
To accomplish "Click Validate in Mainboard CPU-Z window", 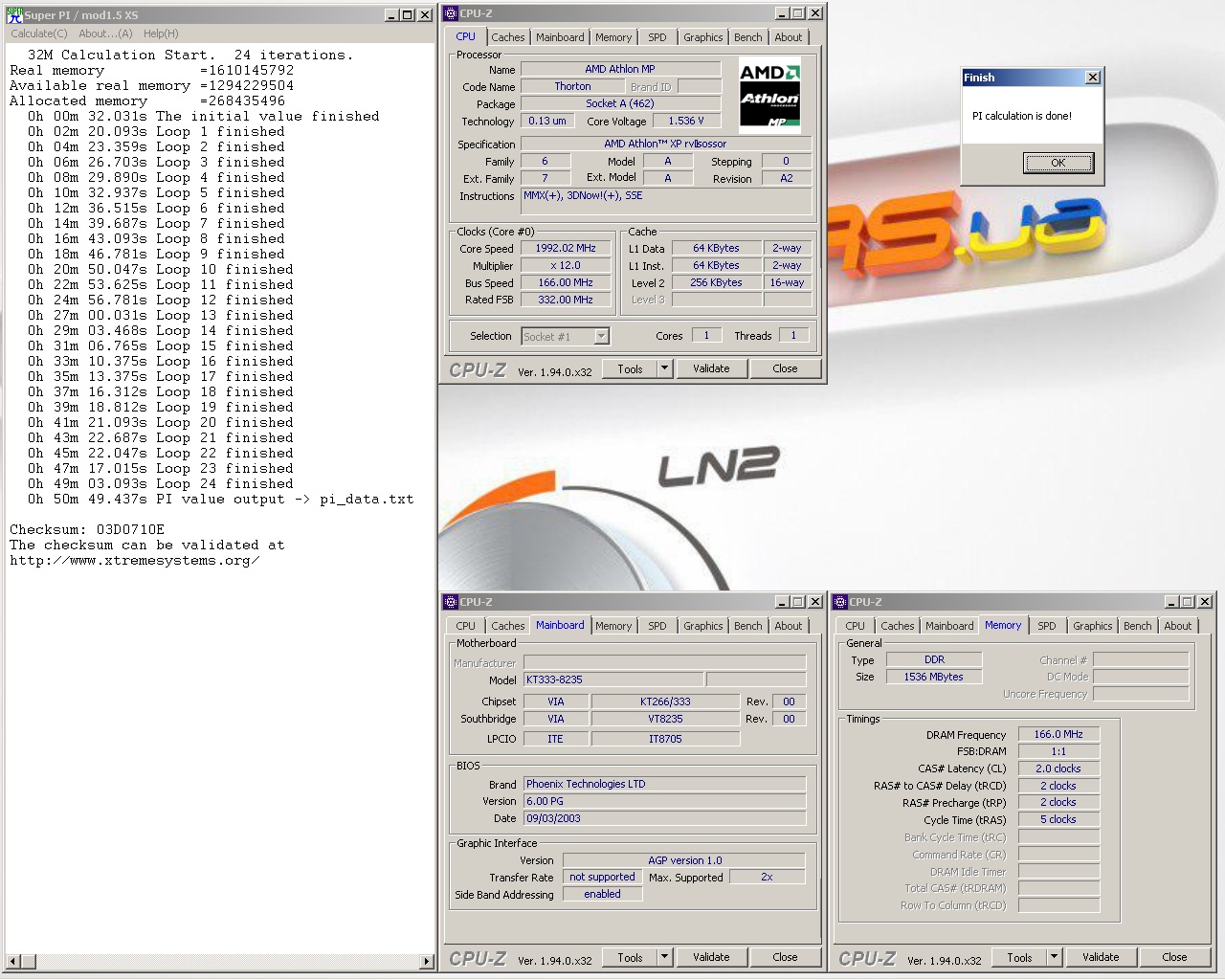I will tap(711, 957).
